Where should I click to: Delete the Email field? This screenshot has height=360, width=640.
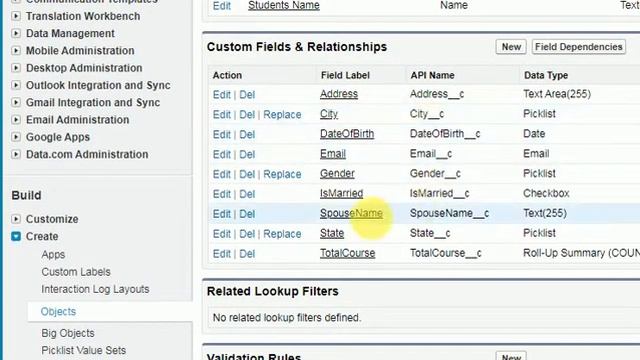point(247,155)
